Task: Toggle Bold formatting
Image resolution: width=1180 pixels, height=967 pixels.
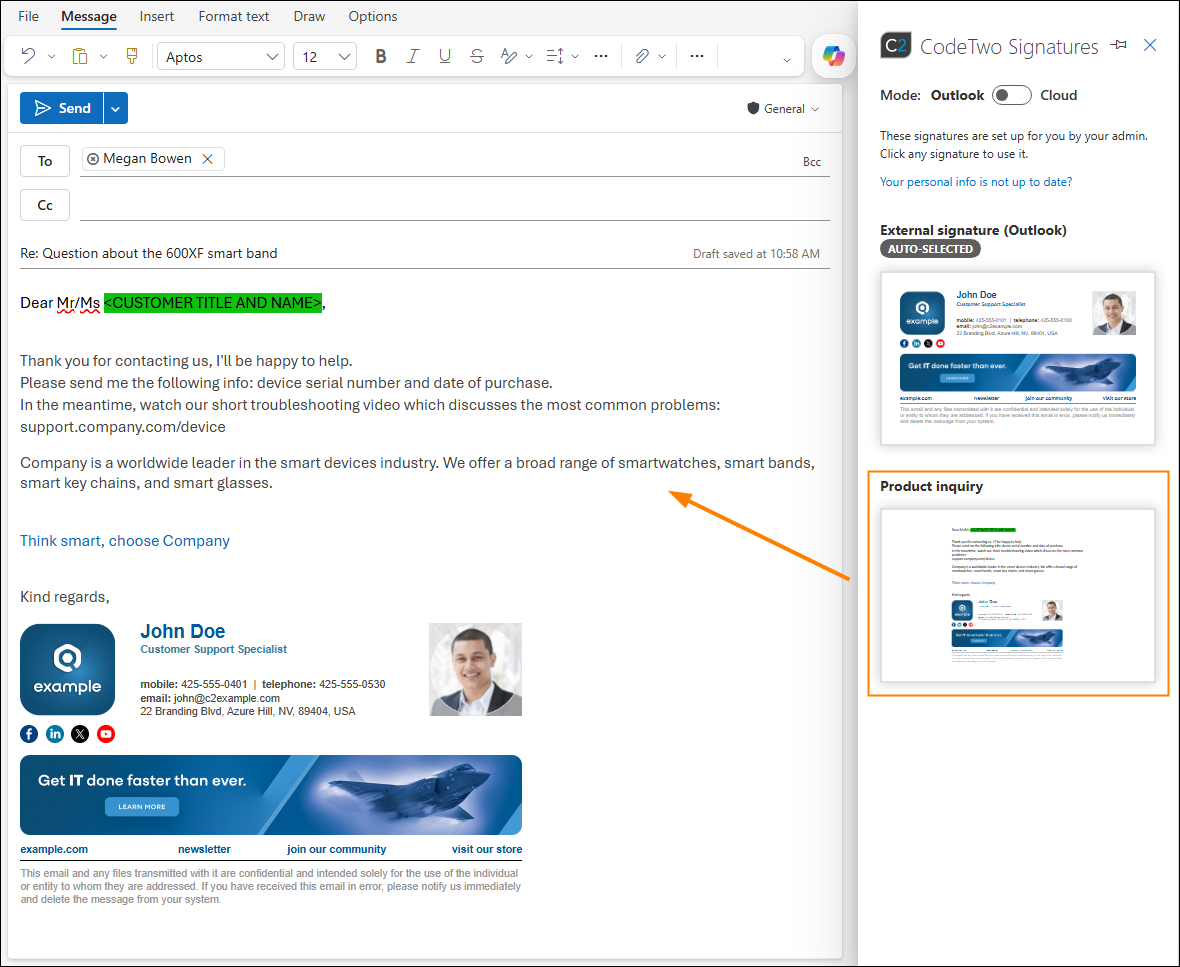Action: (381, 56)
